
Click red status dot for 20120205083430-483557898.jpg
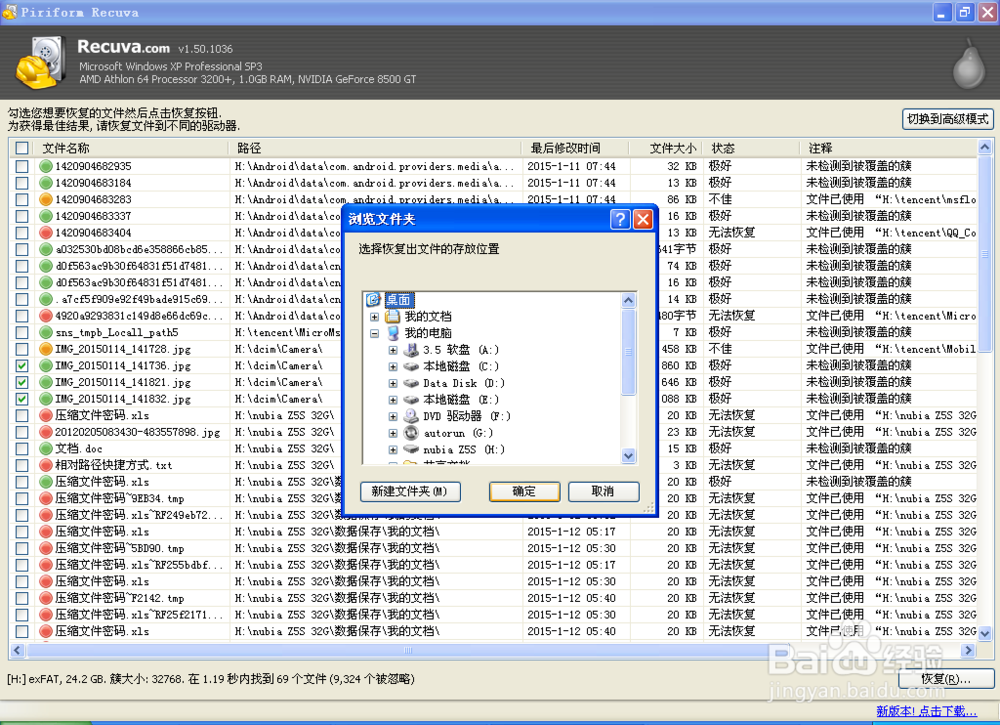click(x=46, y=432)
